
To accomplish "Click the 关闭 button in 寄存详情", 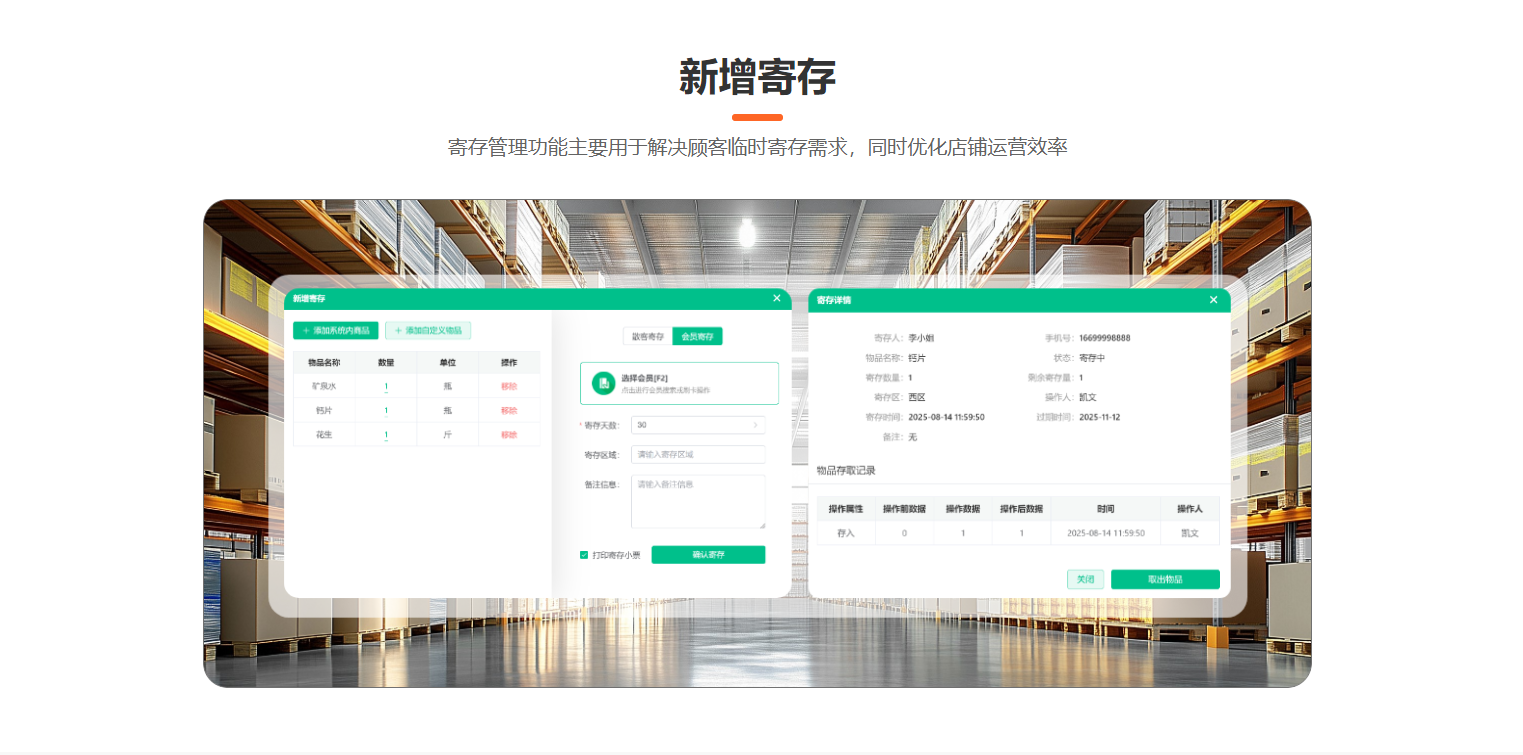I will point(1085,579).
